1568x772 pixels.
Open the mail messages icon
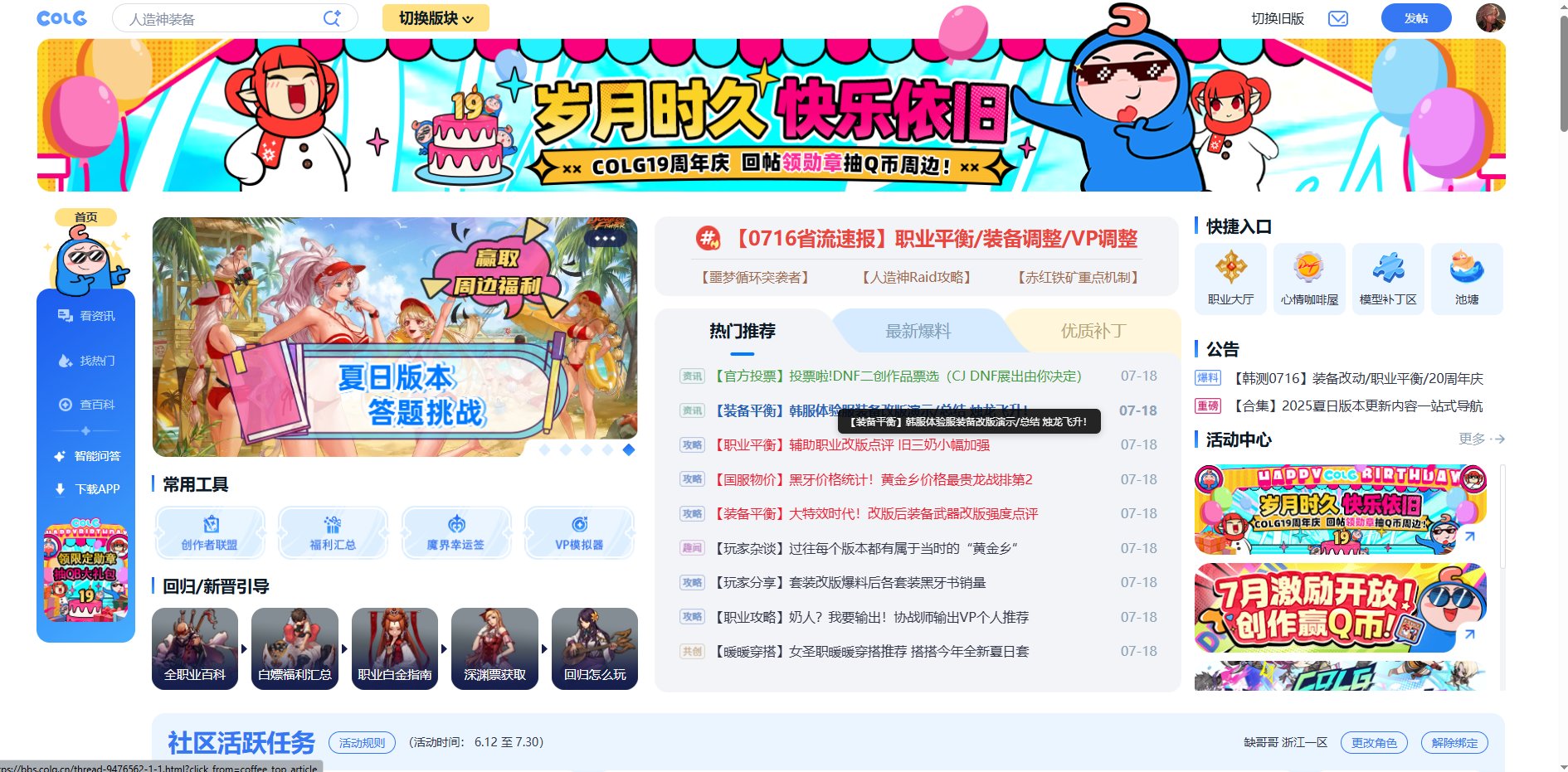tap(1338, 18)
